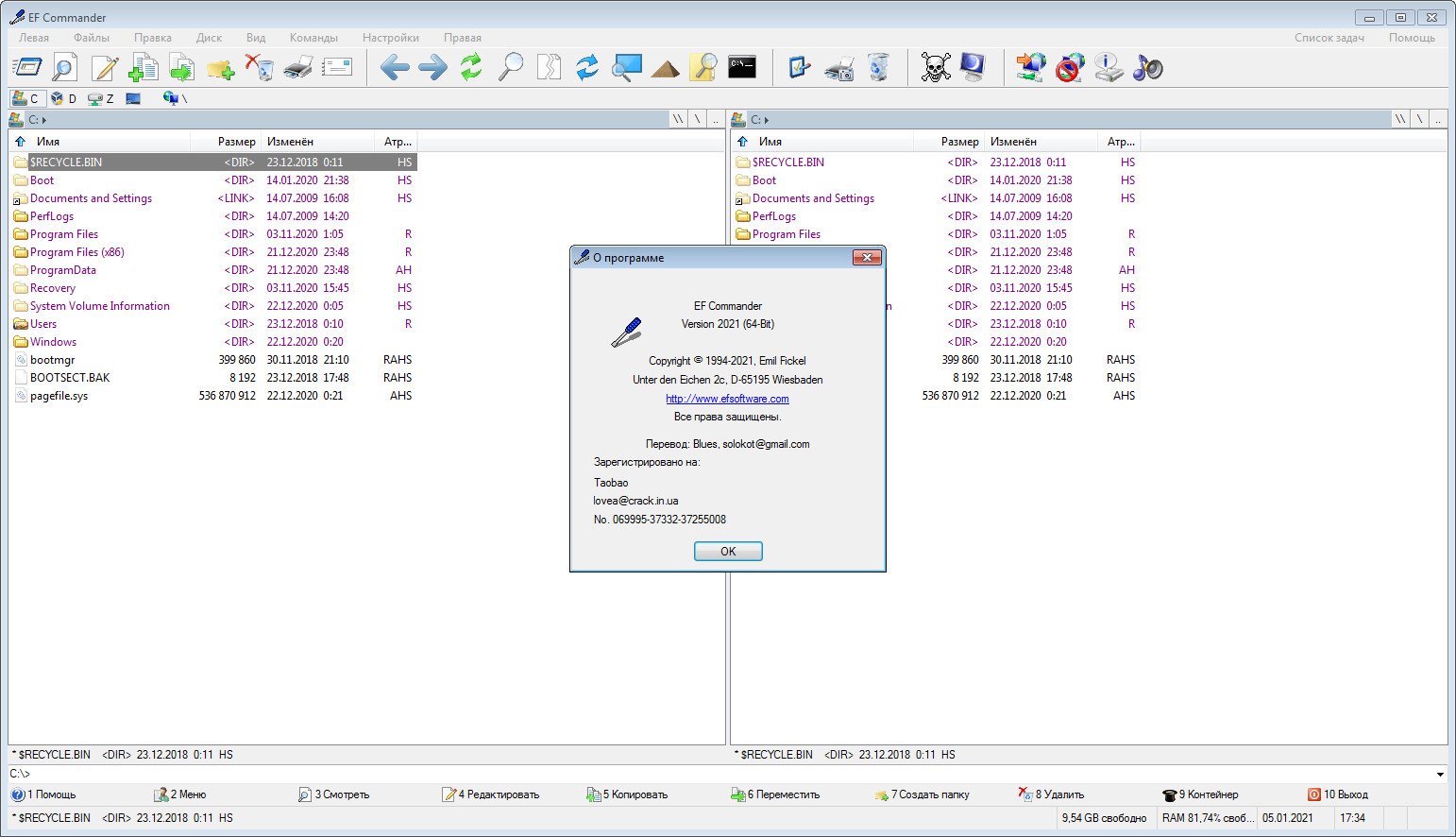Click the brown pyramid toolbar icon

[x=665, y=68]
